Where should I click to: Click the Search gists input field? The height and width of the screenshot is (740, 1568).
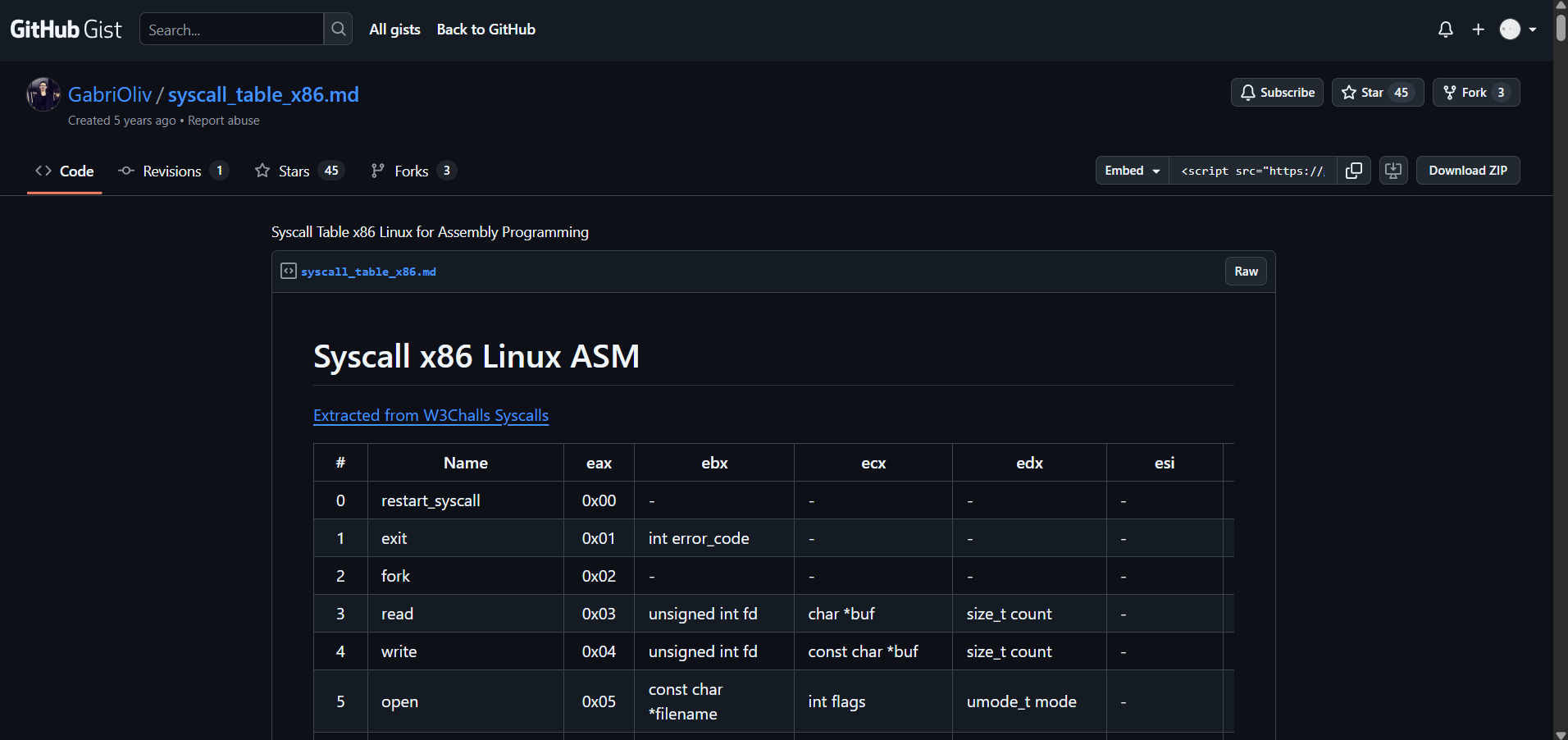[x=231, y=30]
